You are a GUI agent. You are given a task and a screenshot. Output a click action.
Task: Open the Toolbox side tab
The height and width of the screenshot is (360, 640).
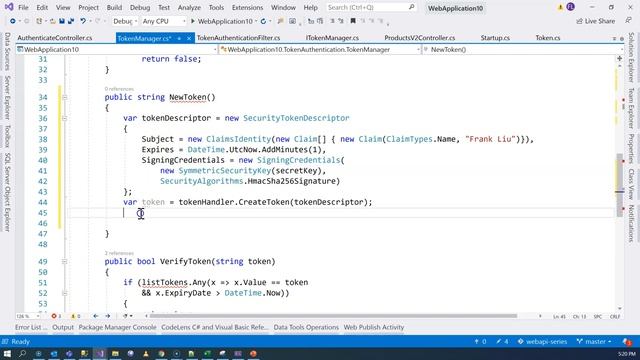pyautogui.click(x=7, y=136)
